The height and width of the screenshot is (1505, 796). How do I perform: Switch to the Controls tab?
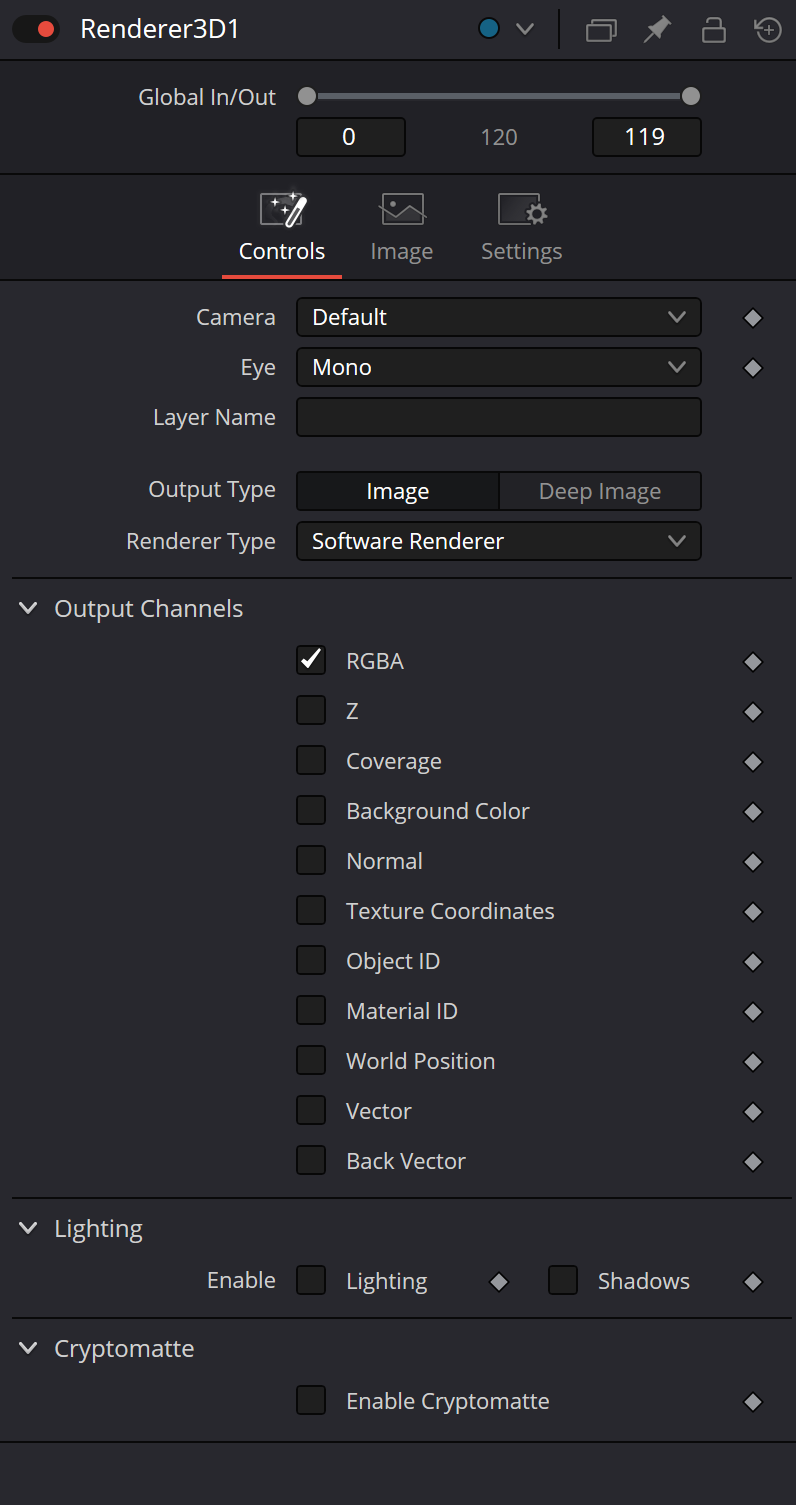(282, 228)
